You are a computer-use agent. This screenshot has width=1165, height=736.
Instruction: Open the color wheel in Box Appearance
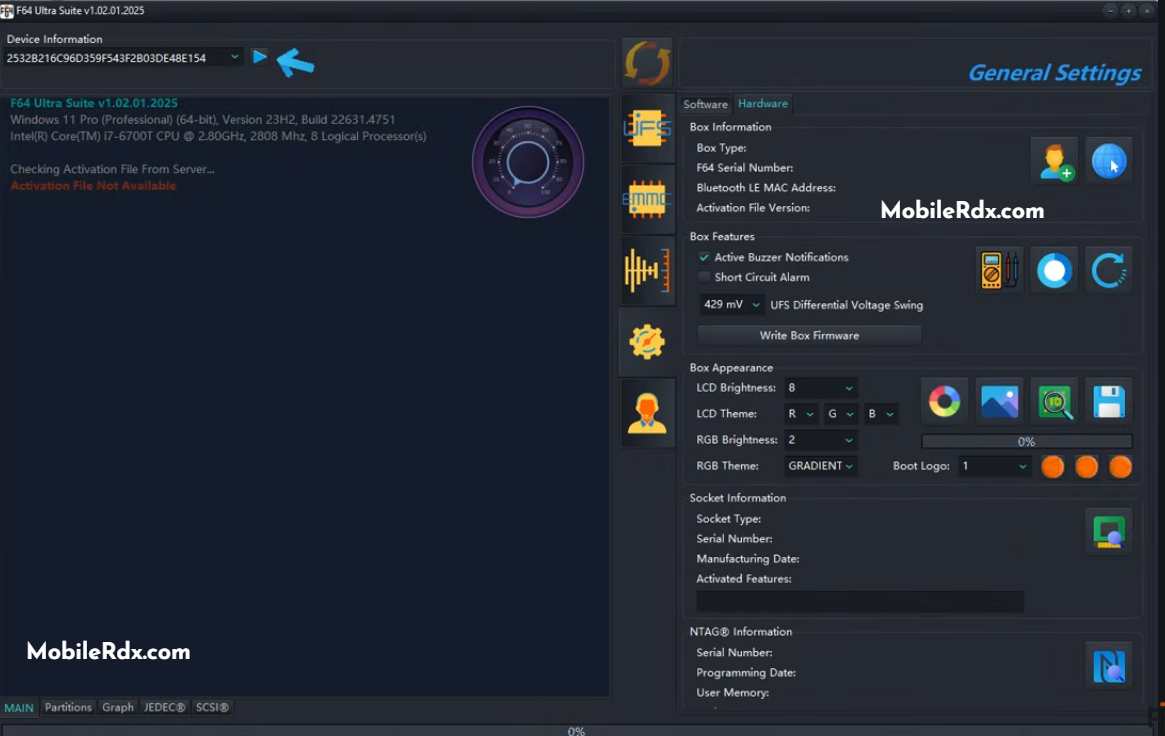[944, 402]
